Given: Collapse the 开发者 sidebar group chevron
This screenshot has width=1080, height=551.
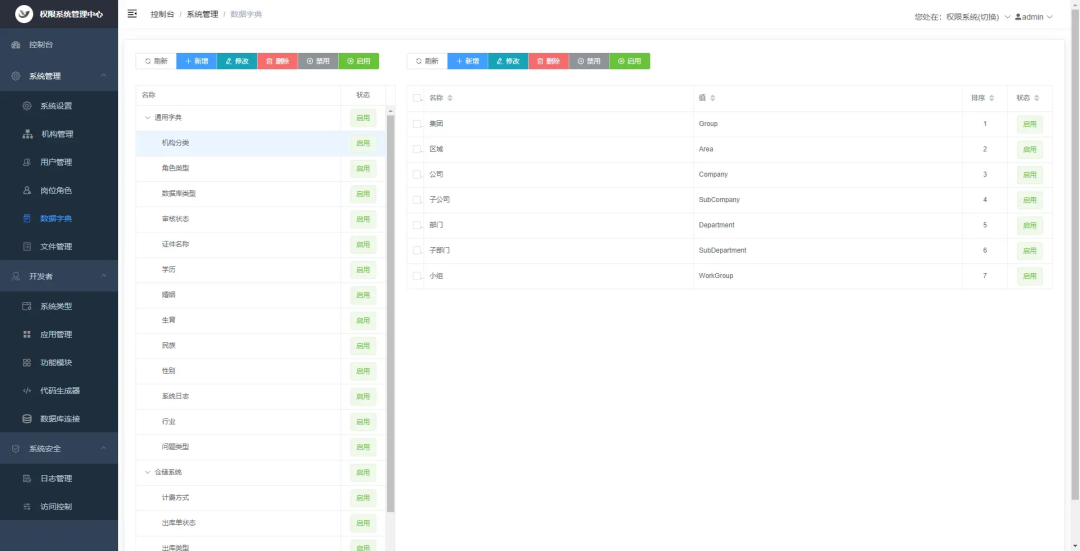Looking at the screenshot, I should point(103,276).
